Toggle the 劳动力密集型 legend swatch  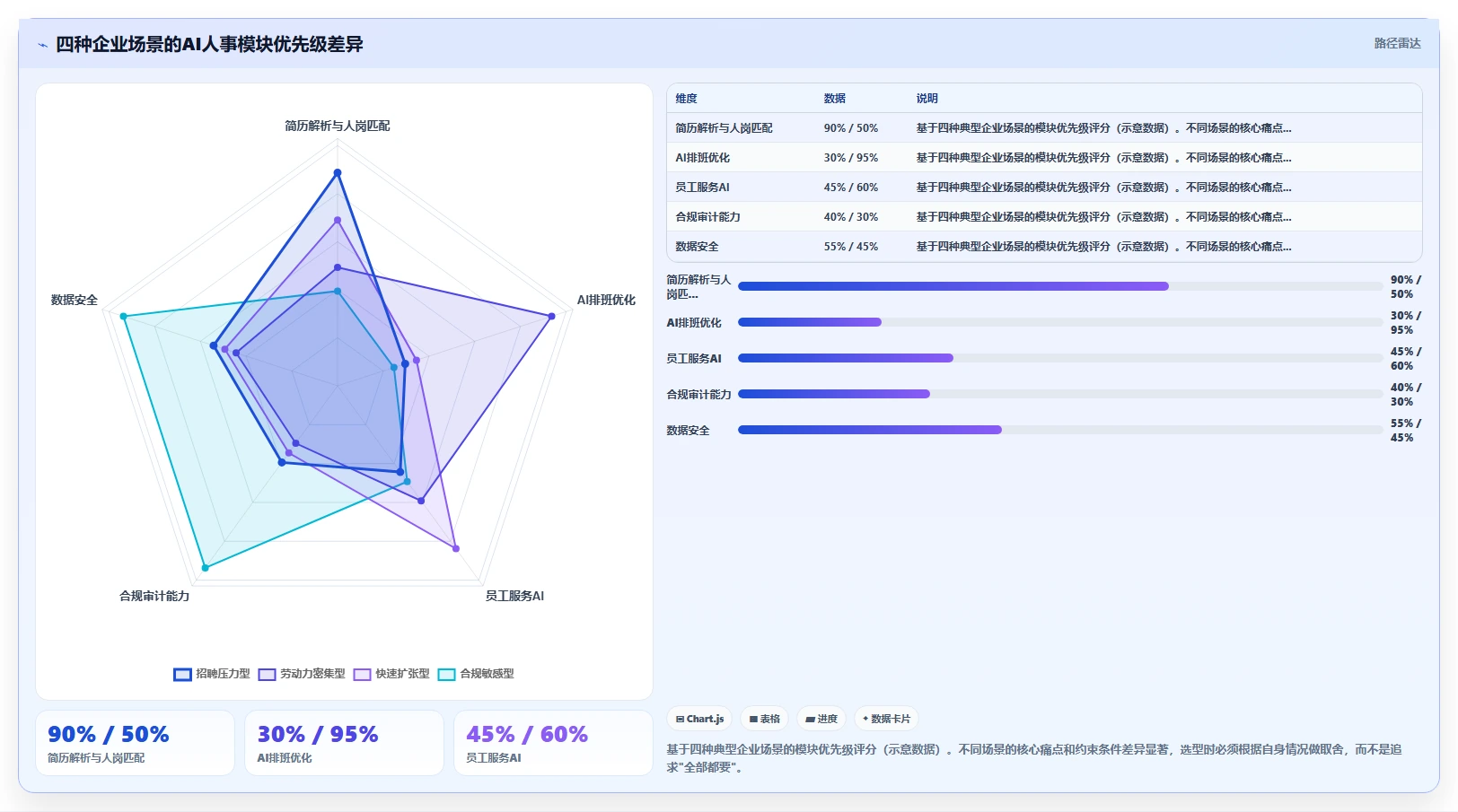point(267,674)
